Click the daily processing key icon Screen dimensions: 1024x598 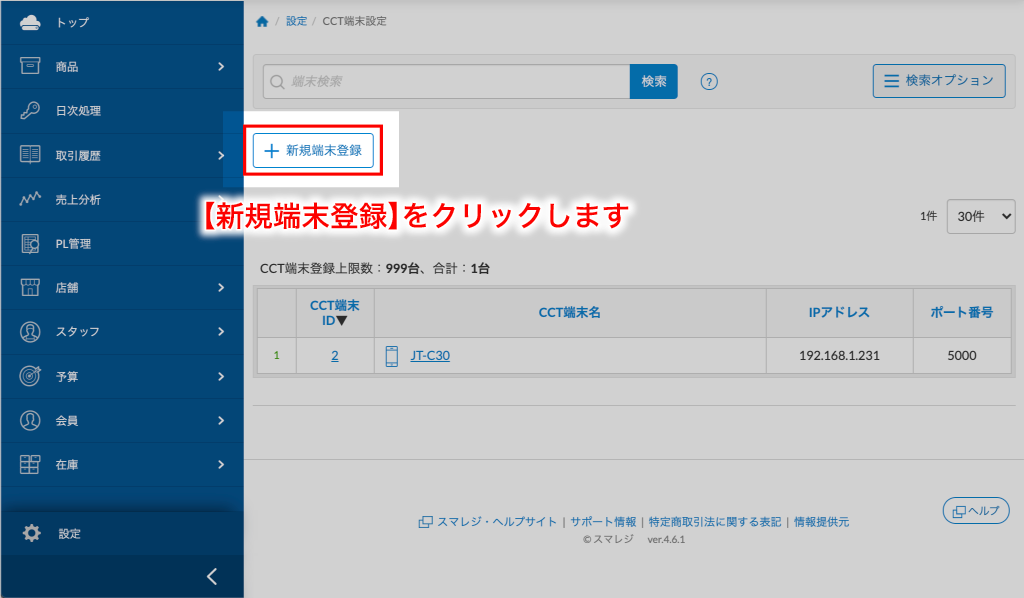(30, 111)
